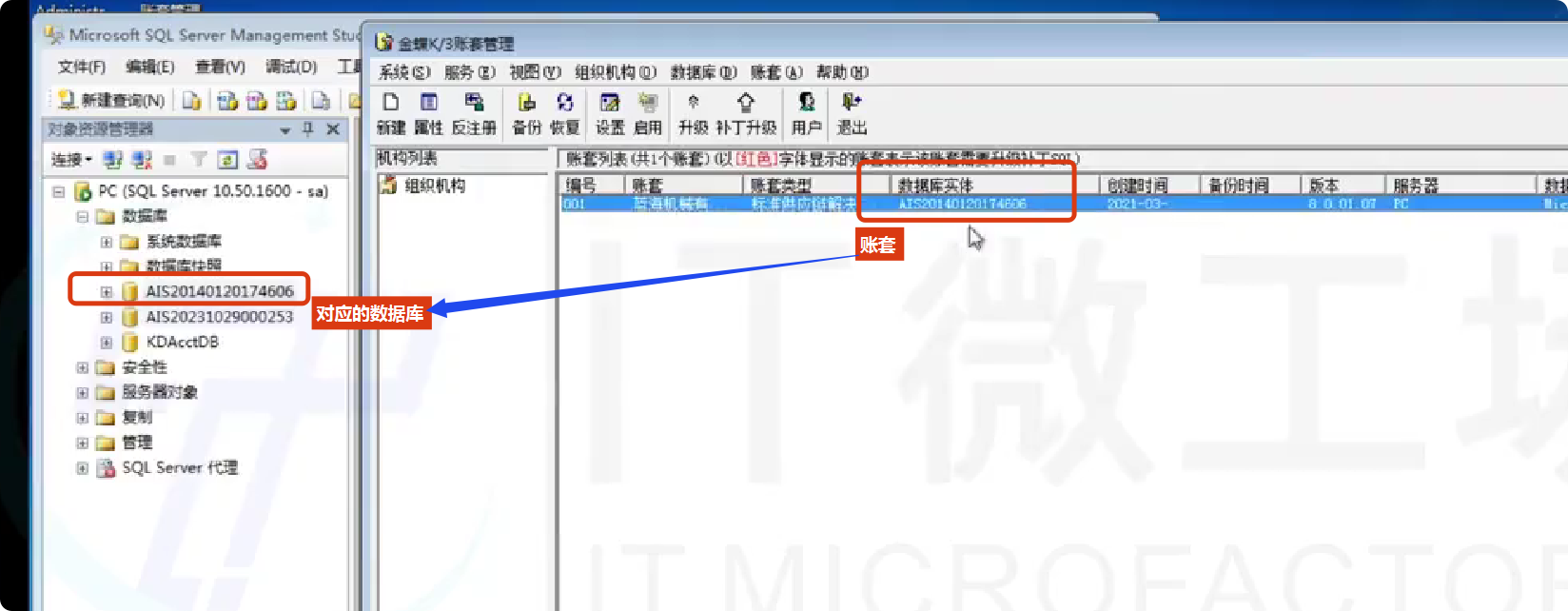Collapse the 数据库 folder node
Image resolution: width=1568 pixels, height=611 pixels.
(x=82, y=217)
